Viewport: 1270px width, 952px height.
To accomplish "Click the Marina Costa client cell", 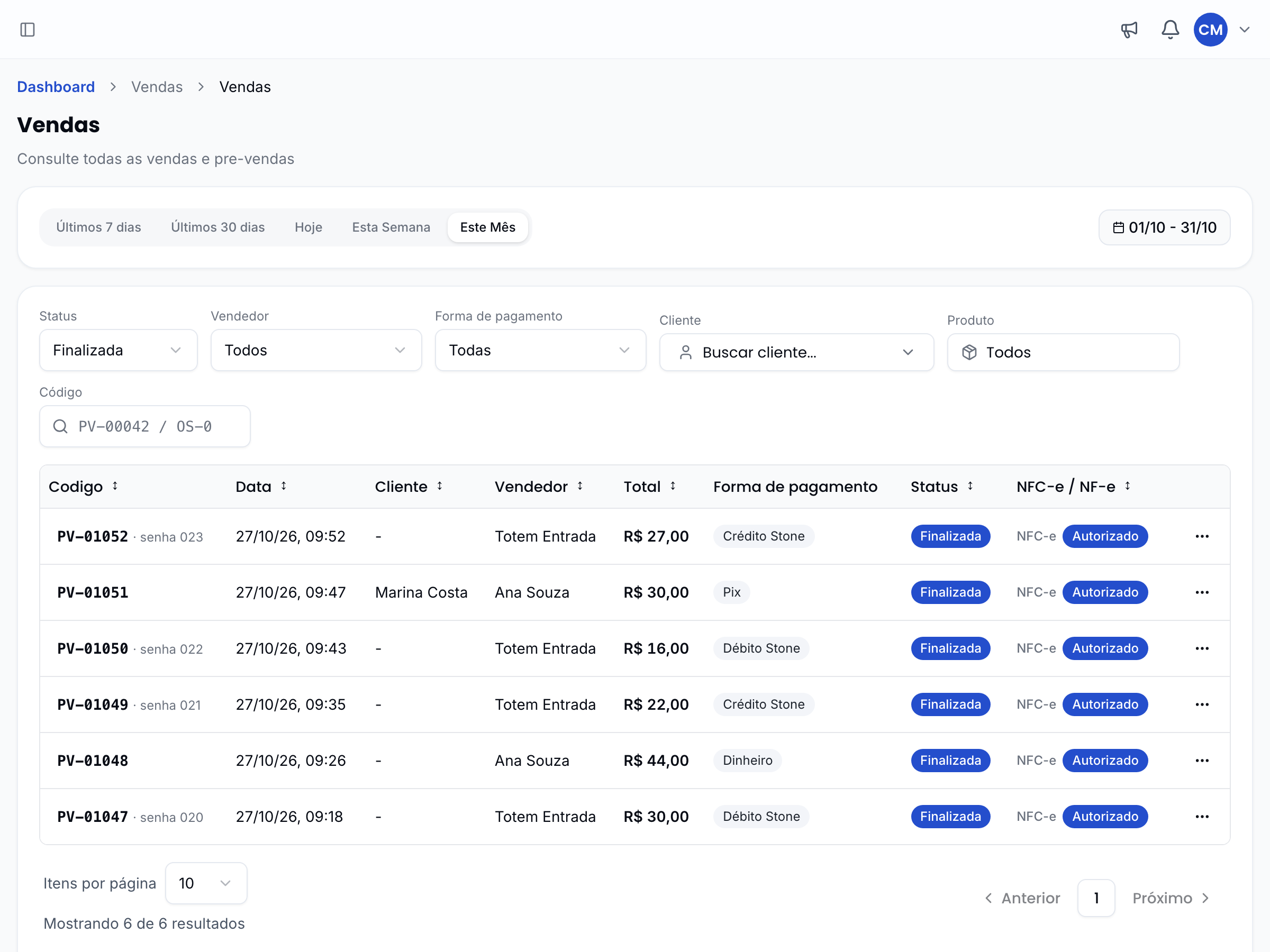I will [421, 592].
